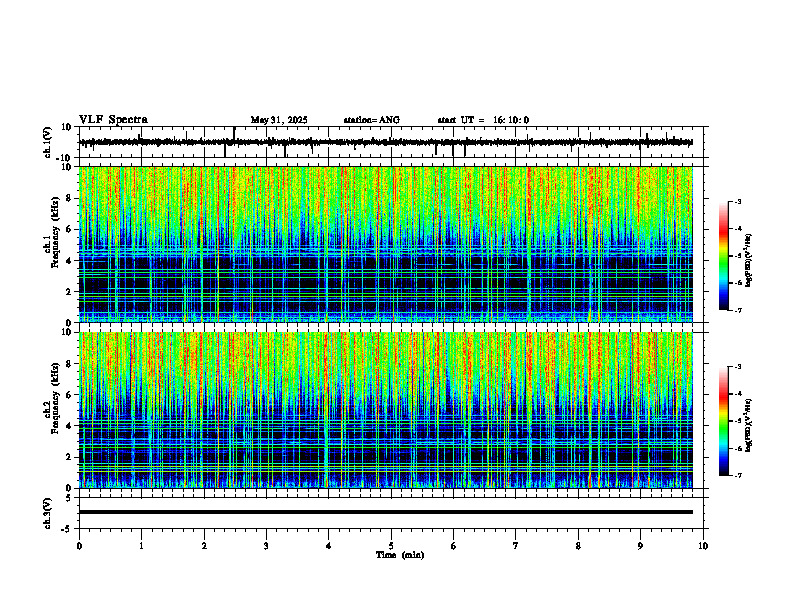
Task: Click time axis tick label "3"
Action: point(266,546)
